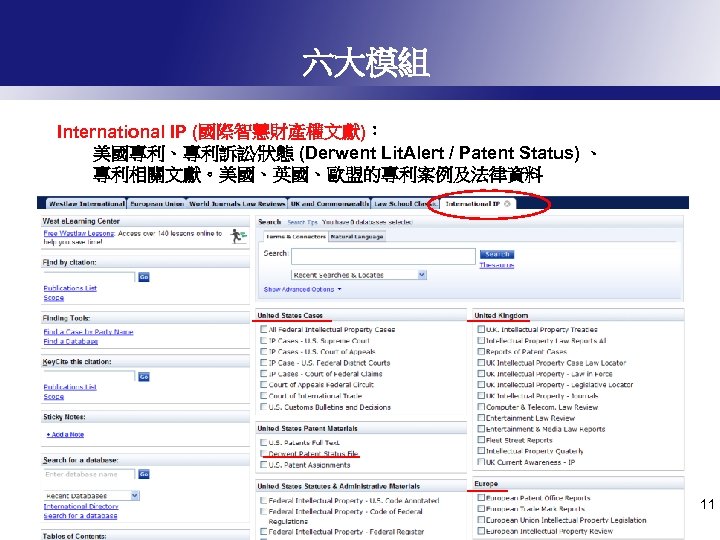Check U.S. Customs Bulletins and Decisions

coord(264,407)
